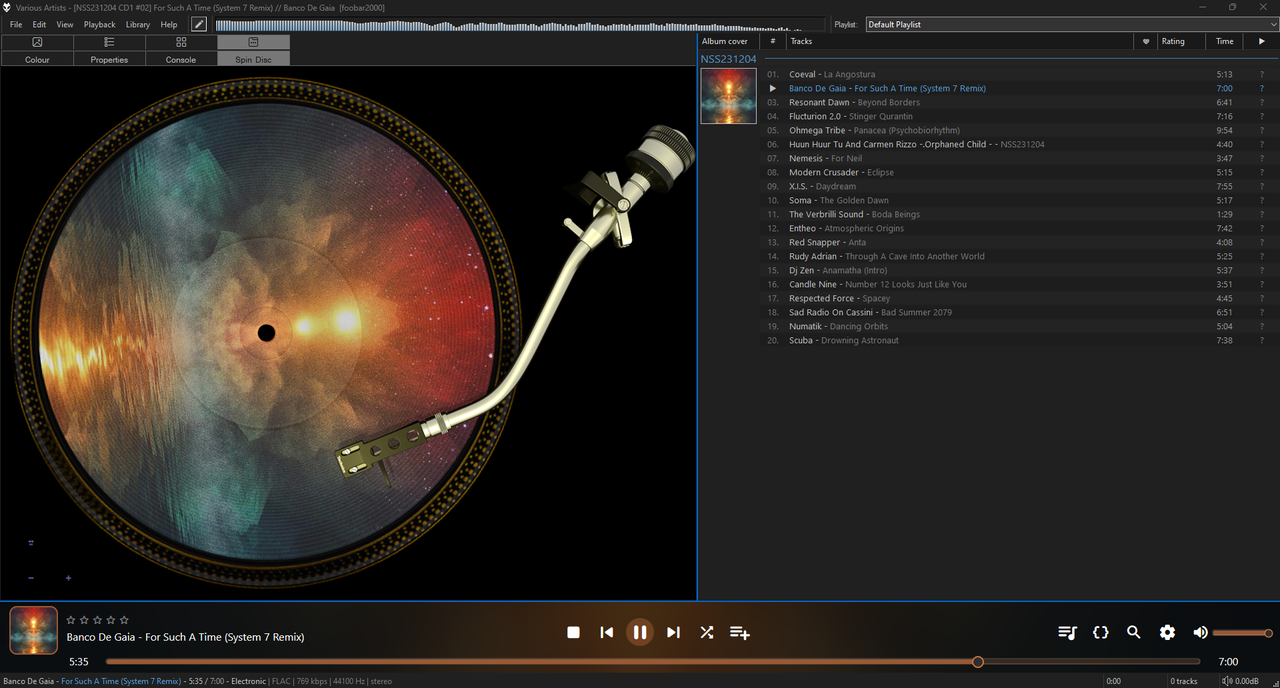Click the Album cover column header
Viewport: 1280px width, 688px height.
[729, 41]
